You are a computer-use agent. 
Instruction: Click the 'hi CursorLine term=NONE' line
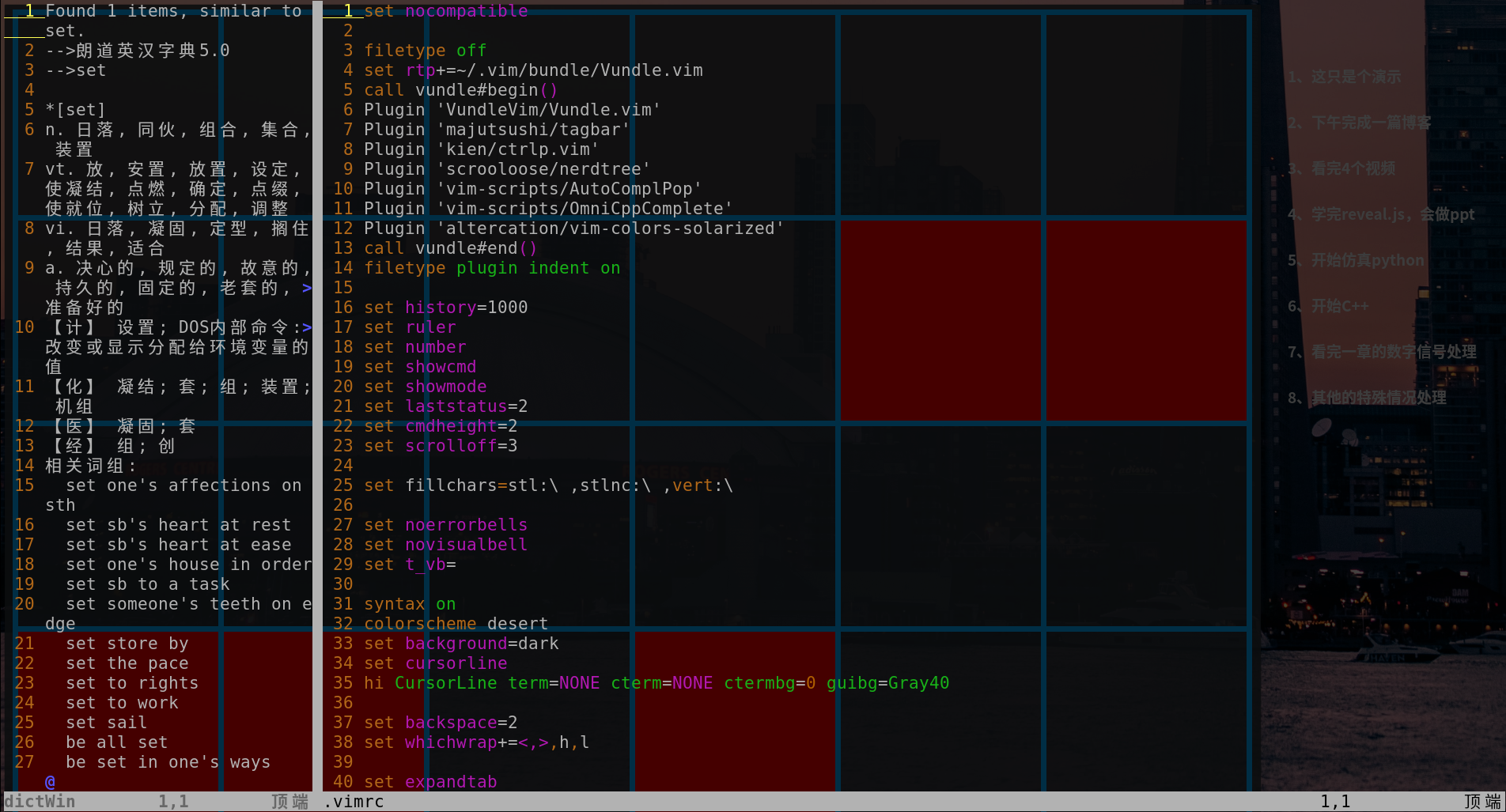657,683
